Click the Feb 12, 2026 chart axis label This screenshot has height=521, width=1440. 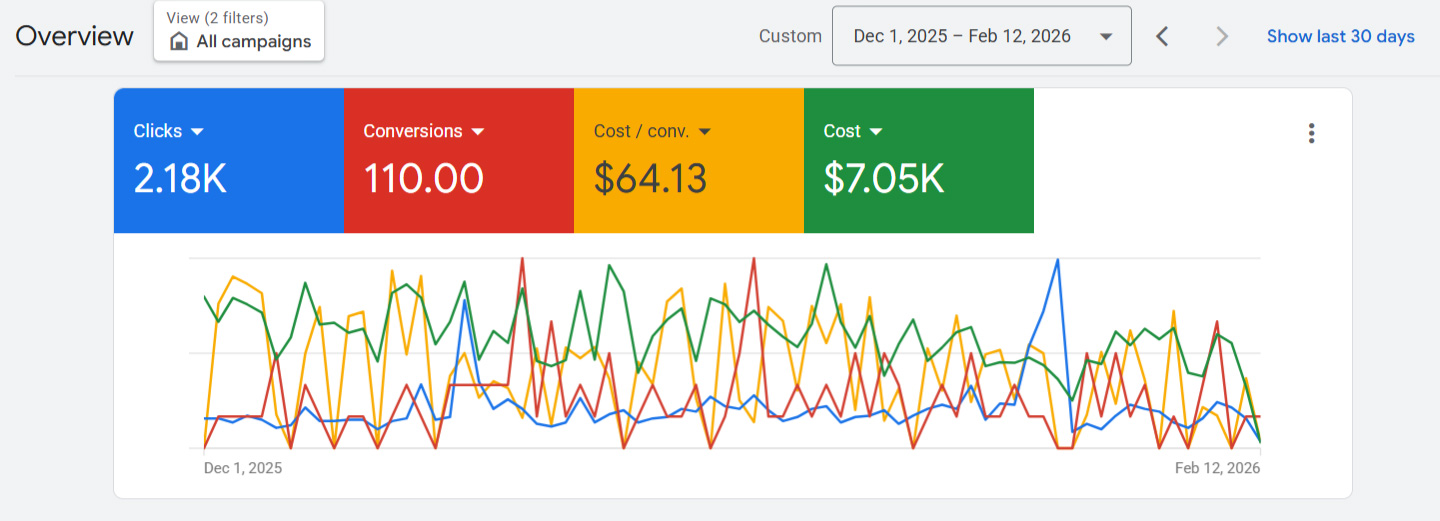coord(1217,468)
